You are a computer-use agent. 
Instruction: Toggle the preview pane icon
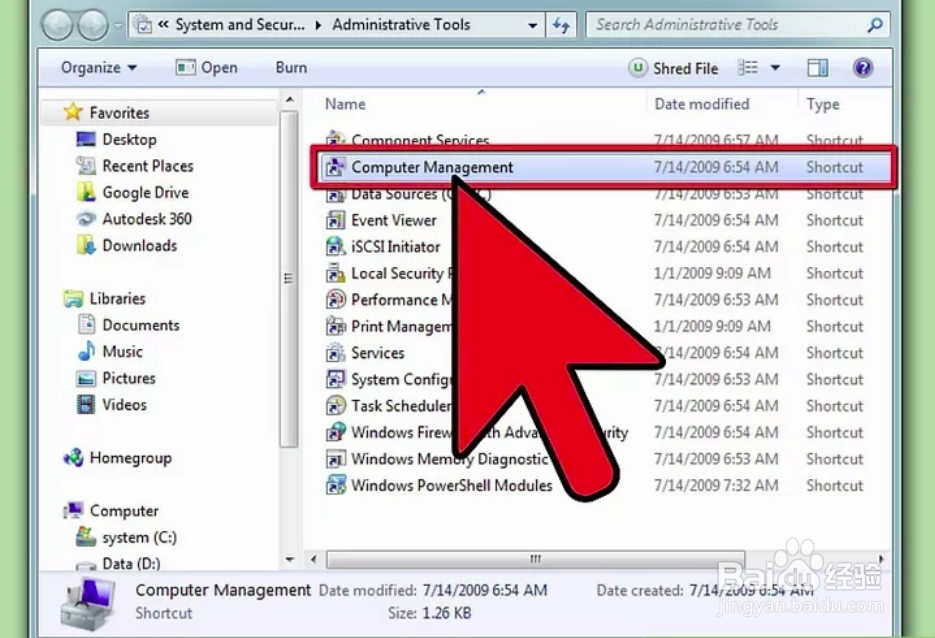818,67
